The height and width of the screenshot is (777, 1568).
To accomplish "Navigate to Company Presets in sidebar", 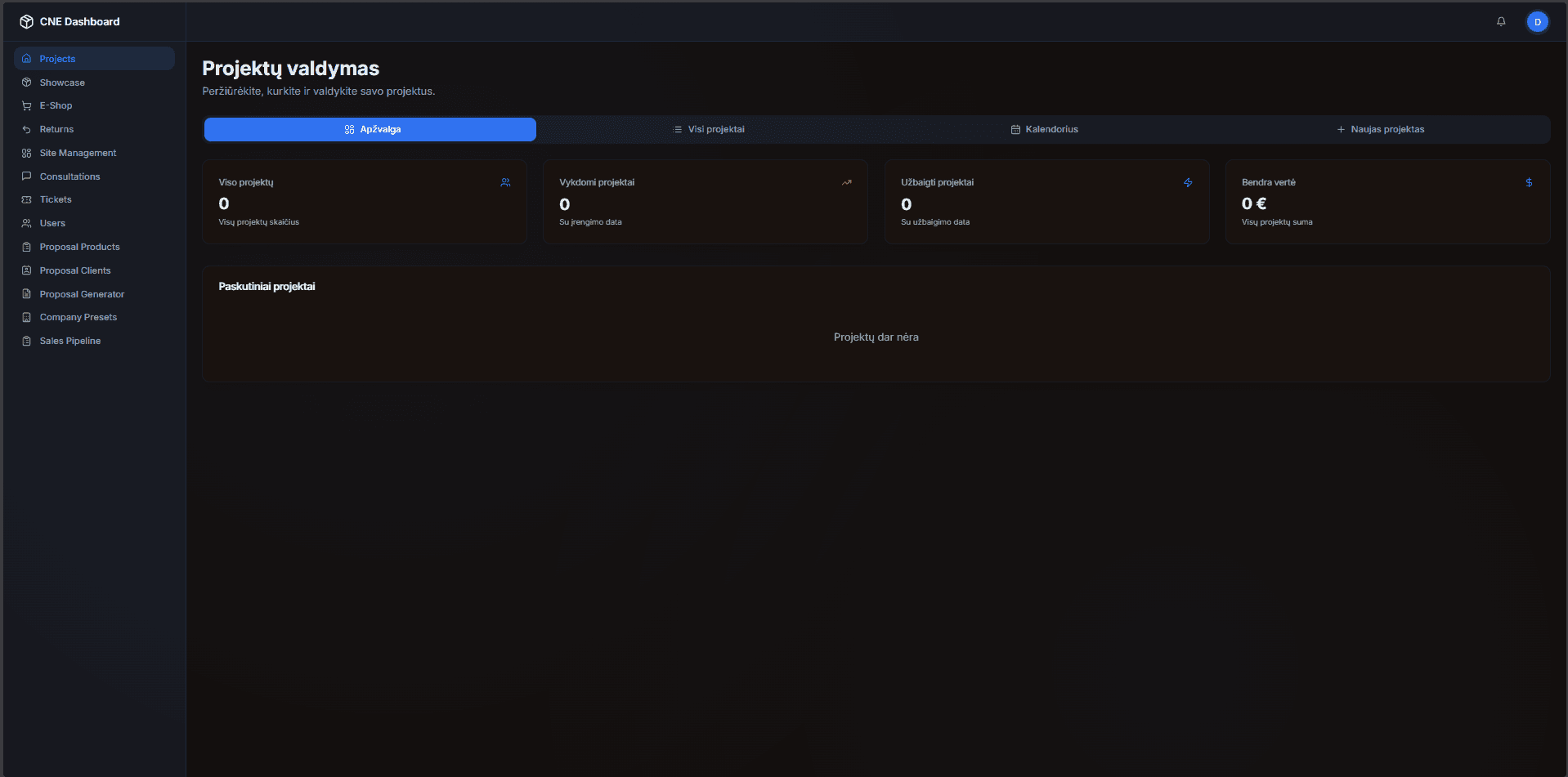I will [x=78, y=317].
